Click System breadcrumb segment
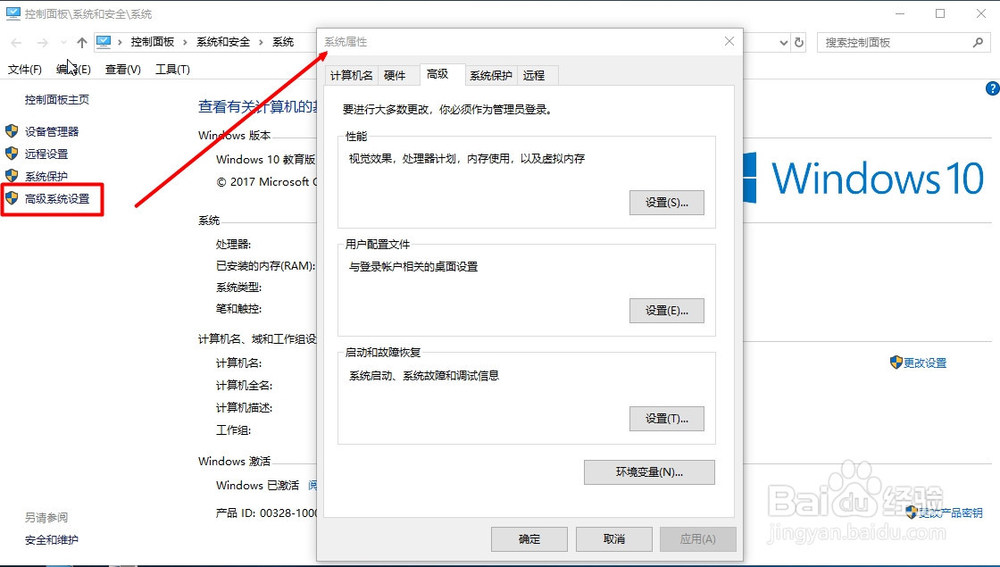1000x567 pixels. tap(283, 42)
